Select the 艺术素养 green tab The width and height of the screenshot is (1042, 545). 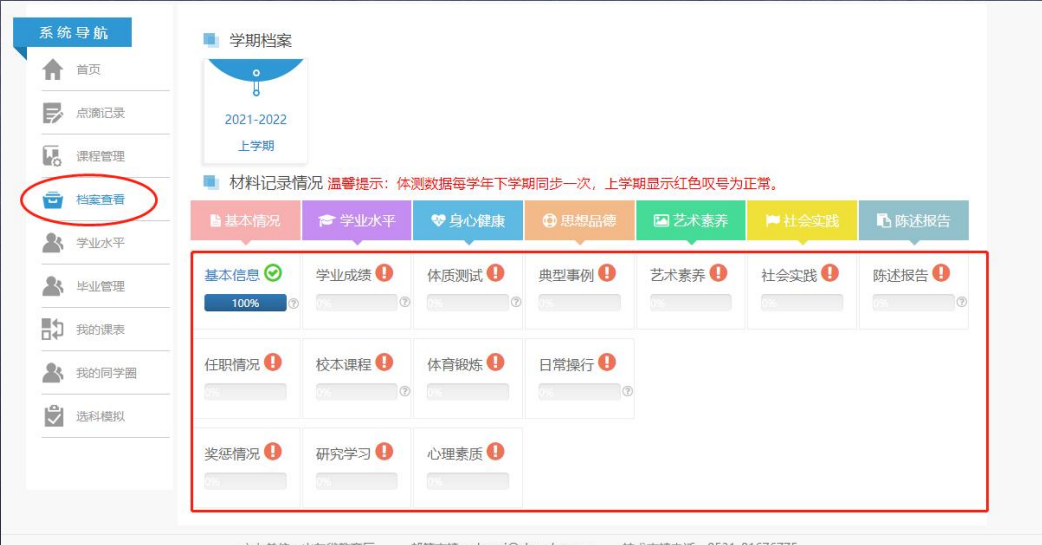pyautogui.click(x=690, y=221)
